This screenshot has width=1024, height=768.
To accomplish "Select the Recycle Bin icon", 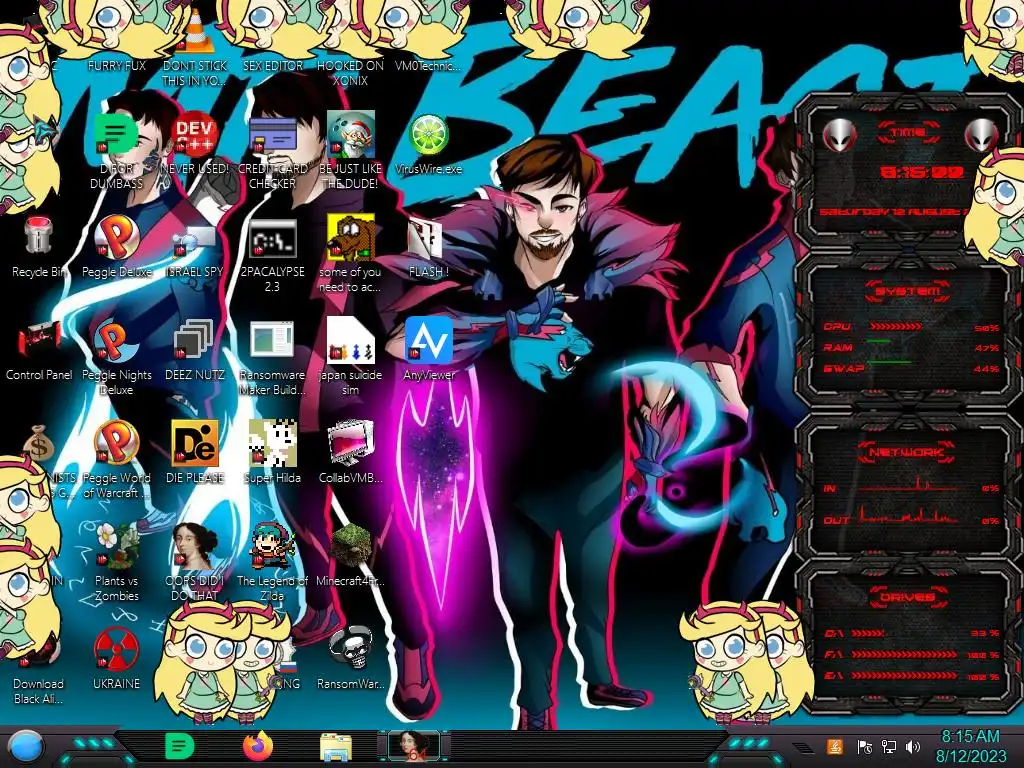I will 39,236.
